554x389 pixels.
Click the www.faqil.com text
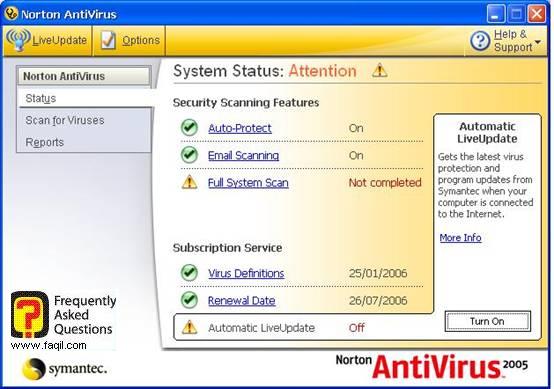(x=48, y=345)
